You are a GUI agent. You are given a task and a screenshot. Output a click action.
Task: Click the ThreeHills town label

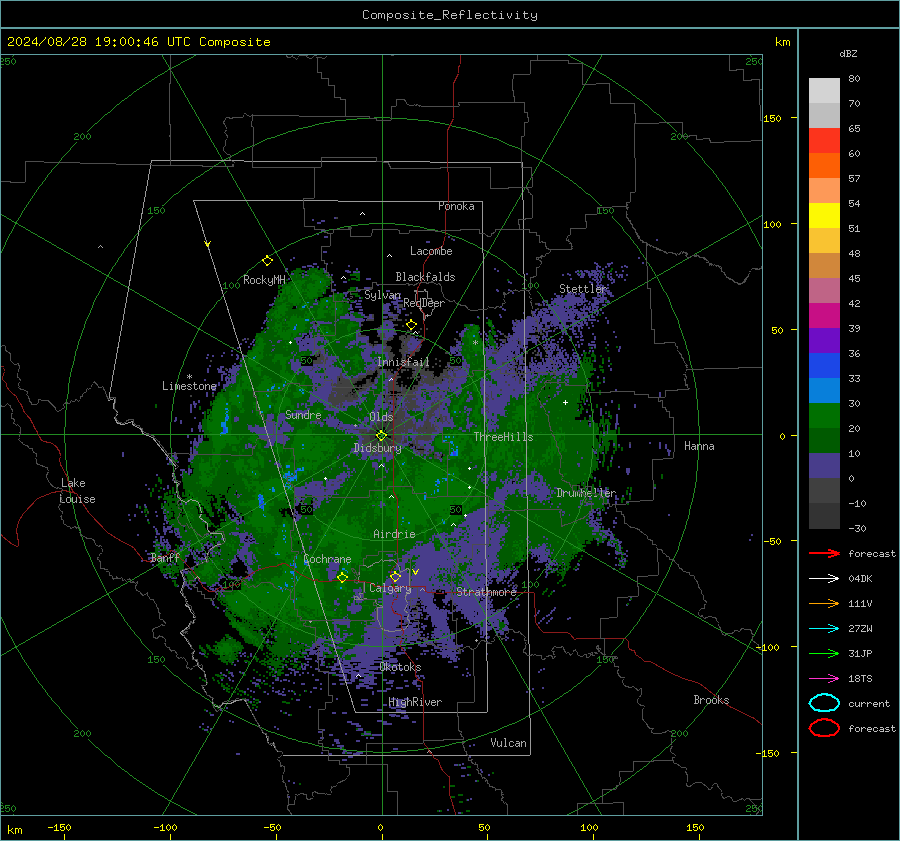[503, 437]
